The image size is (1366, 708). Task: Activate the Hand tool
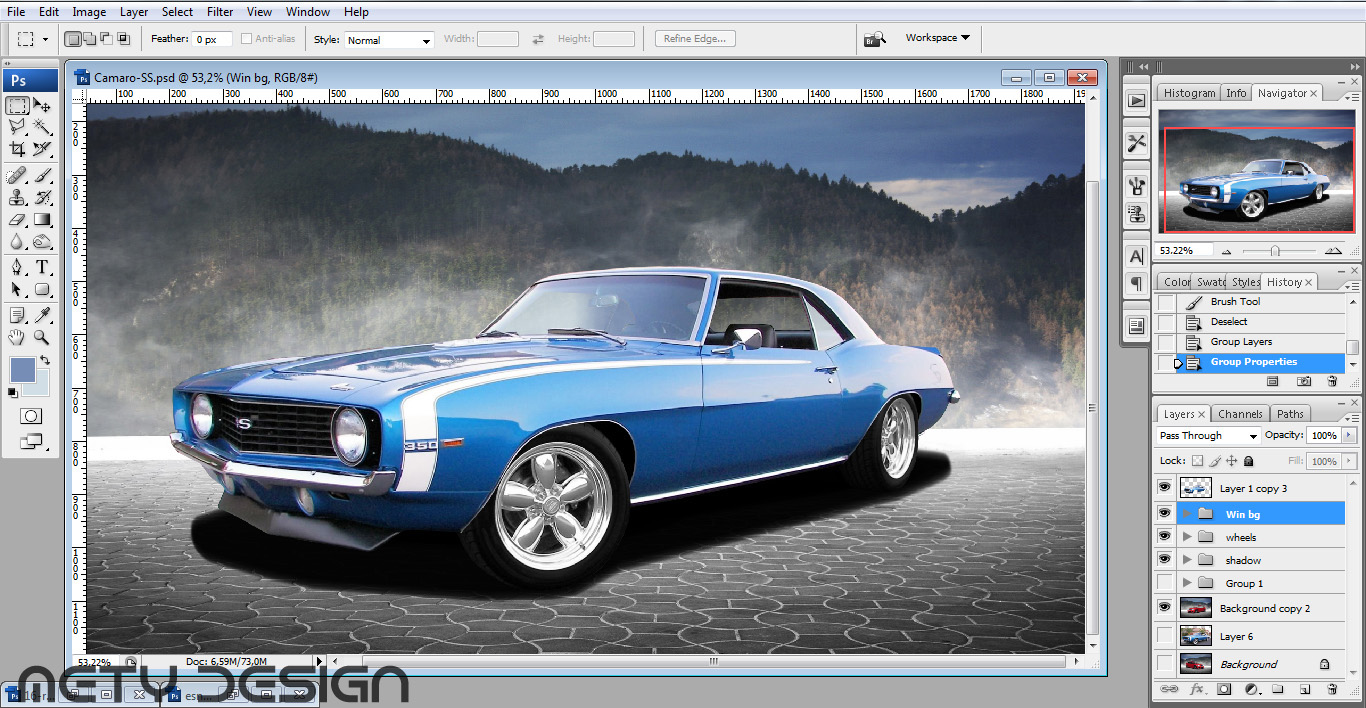(17, 338)
